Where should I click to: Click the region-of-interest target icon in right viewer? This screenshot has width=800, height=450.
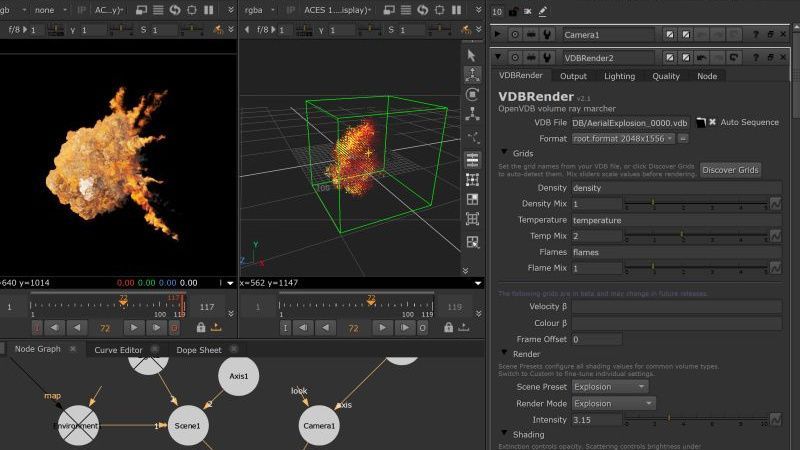pos(439,10)
